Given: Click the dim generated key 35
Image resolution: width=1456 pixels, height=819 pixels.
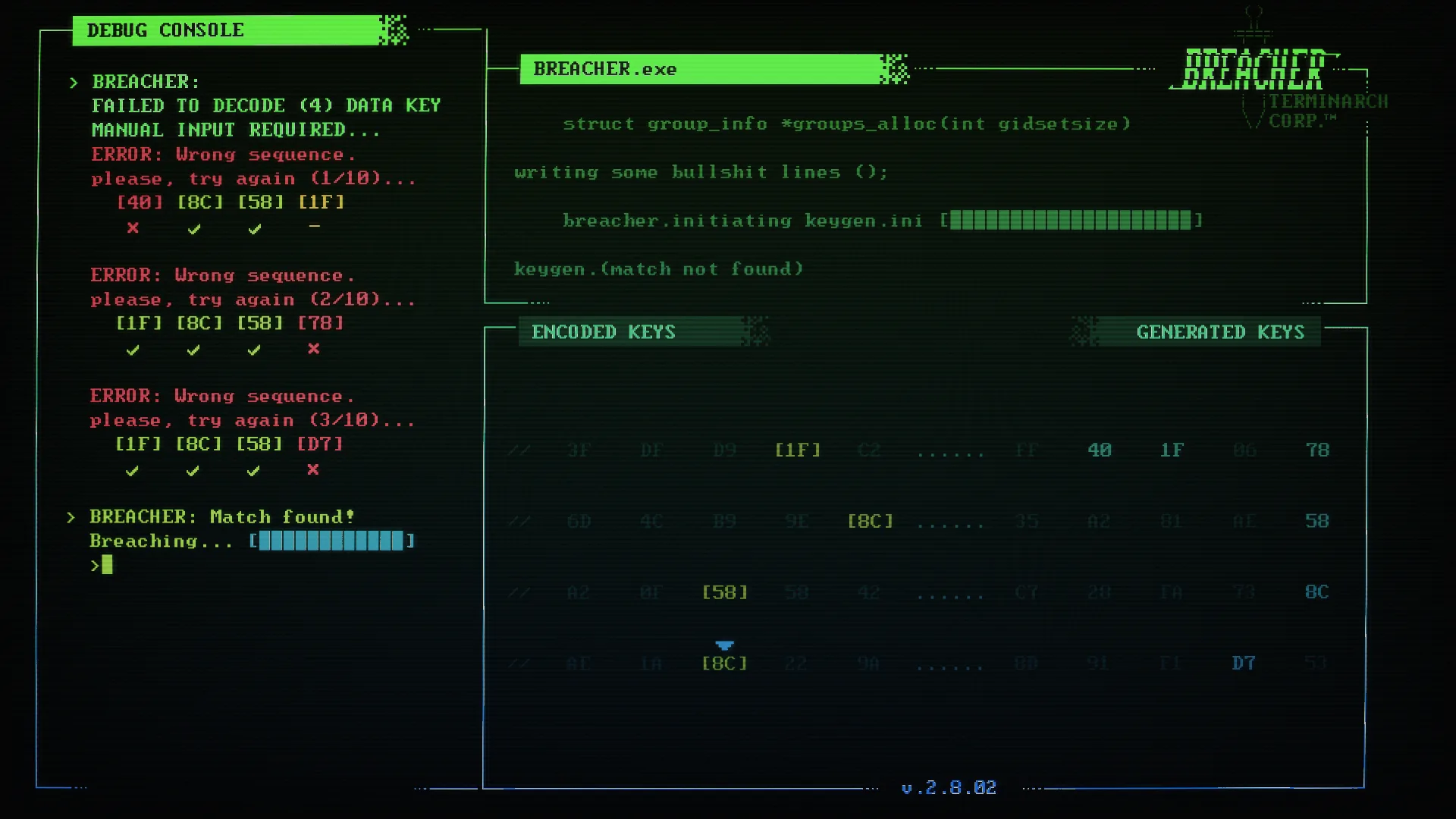Looking at the screenshot, I should click(x=1027, y=521).
